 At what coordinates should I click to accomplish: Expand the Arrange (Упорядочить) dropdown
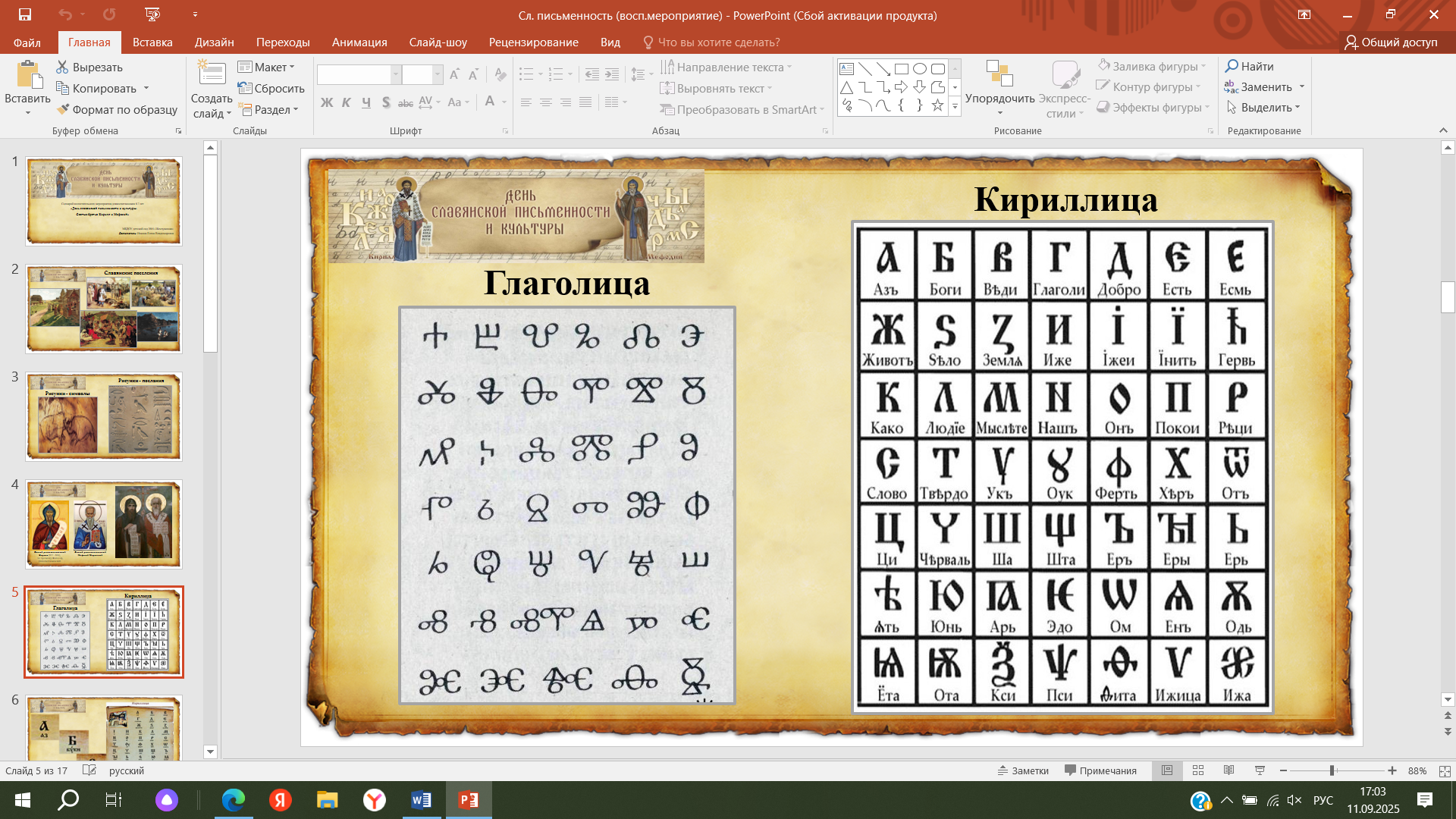pyautogui.click(x=999, y=99)
